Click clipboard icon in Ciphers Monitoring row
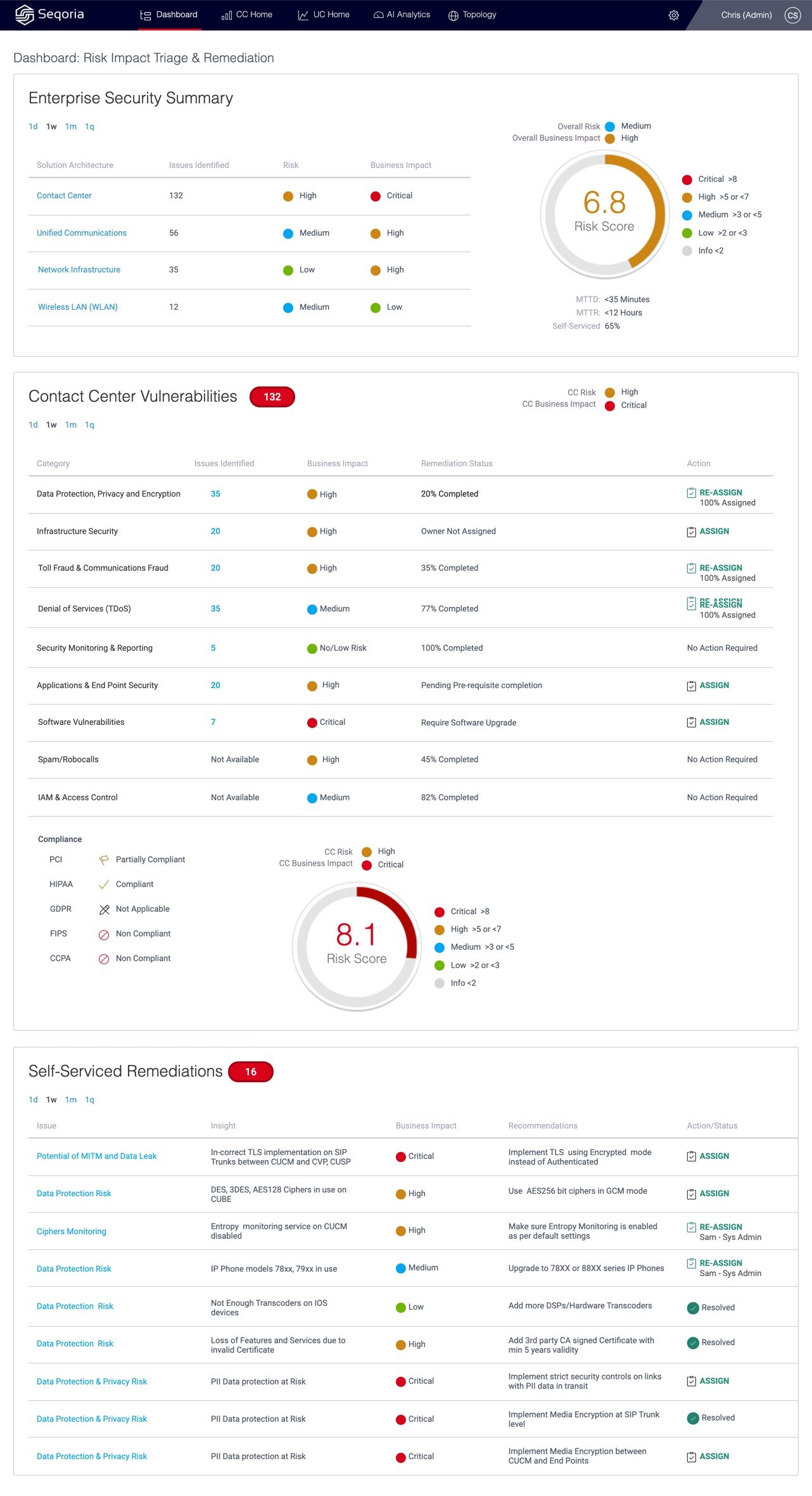Screen dimensions: 812x1496 tap(692, 1227)
